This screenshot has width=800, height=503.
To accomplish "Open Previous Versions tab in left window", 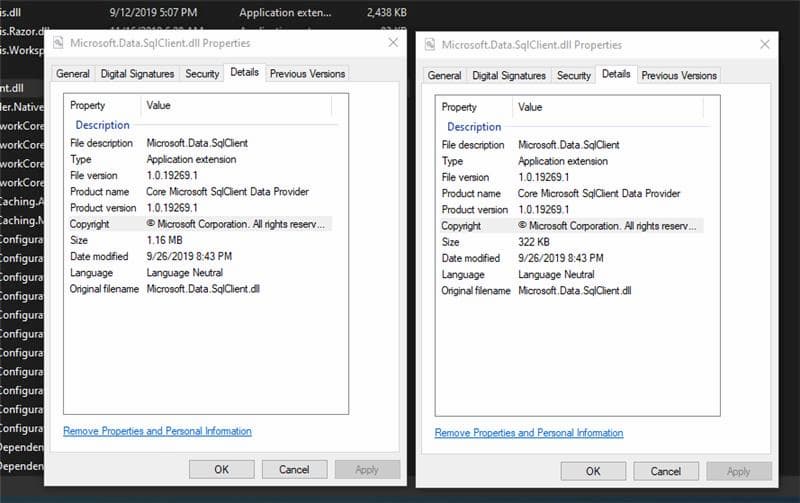I will click(x=307, y=74).
